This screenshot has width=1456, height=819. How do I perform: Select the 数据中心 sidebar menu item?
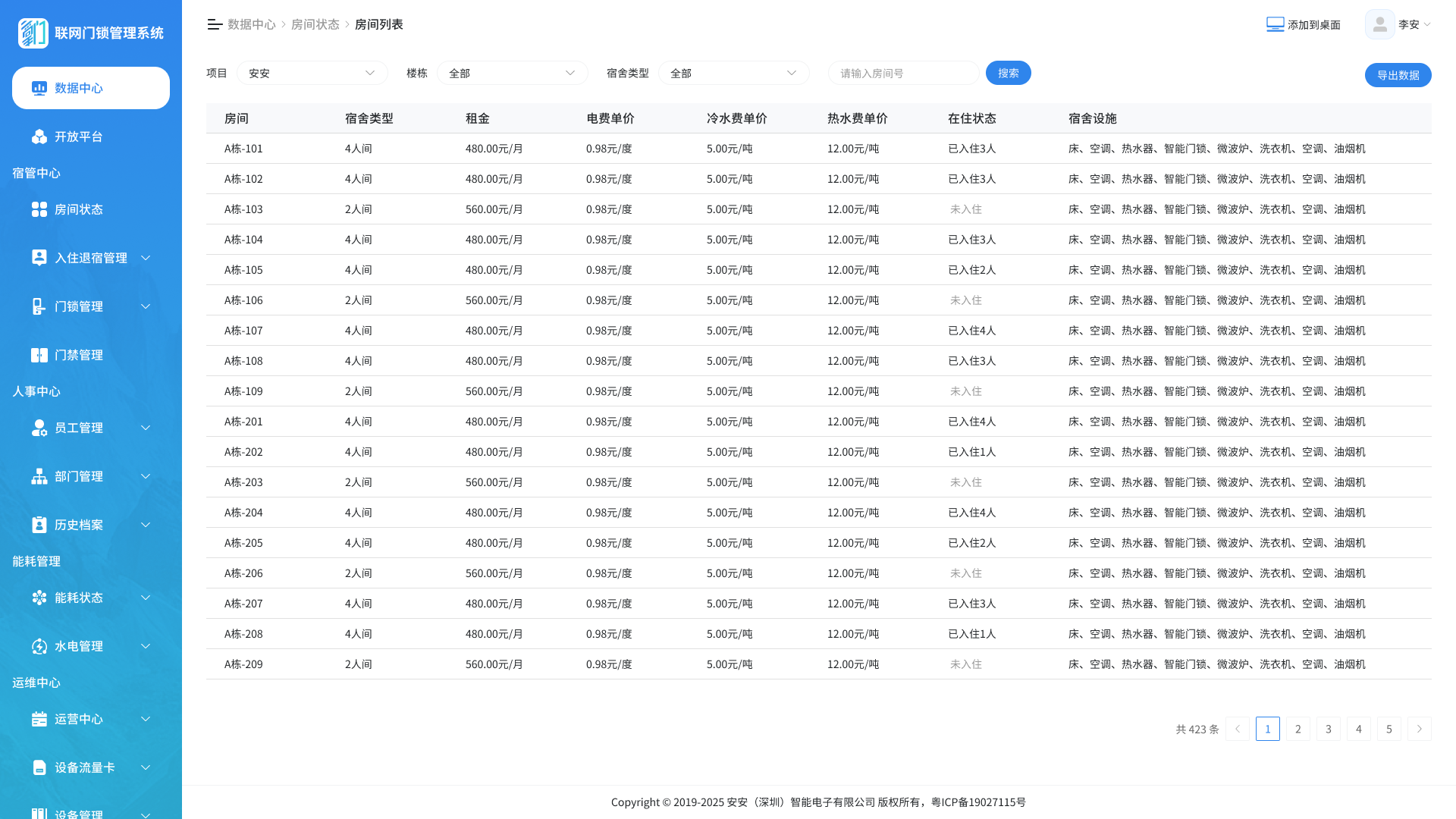coord(91,88)
